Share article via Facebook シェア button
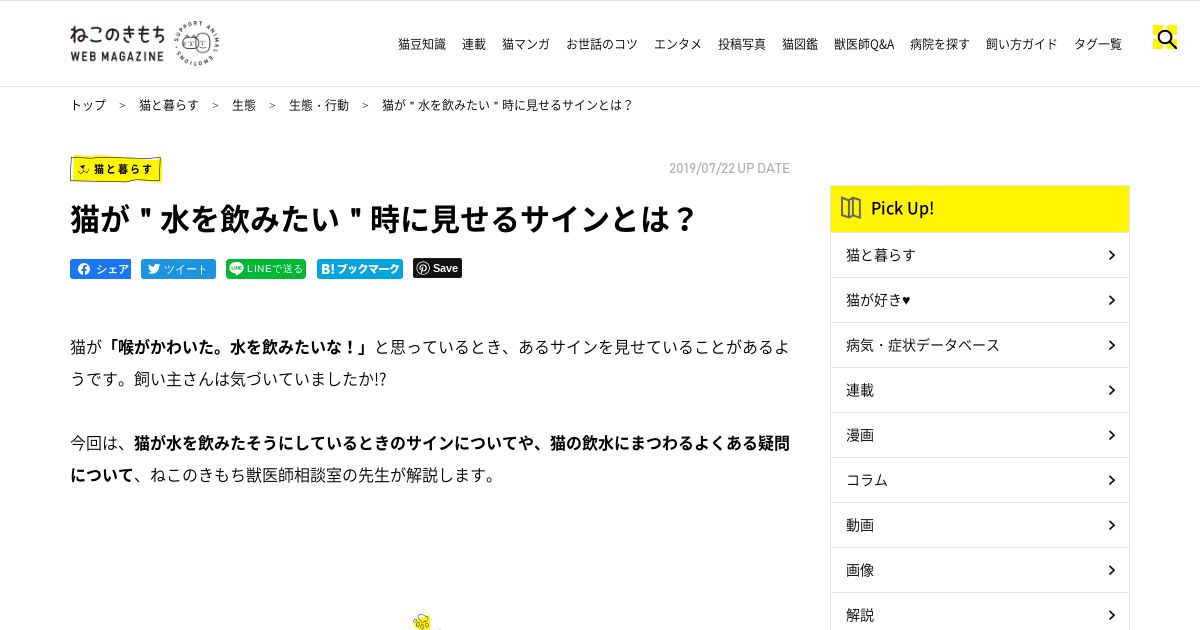1200x630 pixels. click(100, 269)
